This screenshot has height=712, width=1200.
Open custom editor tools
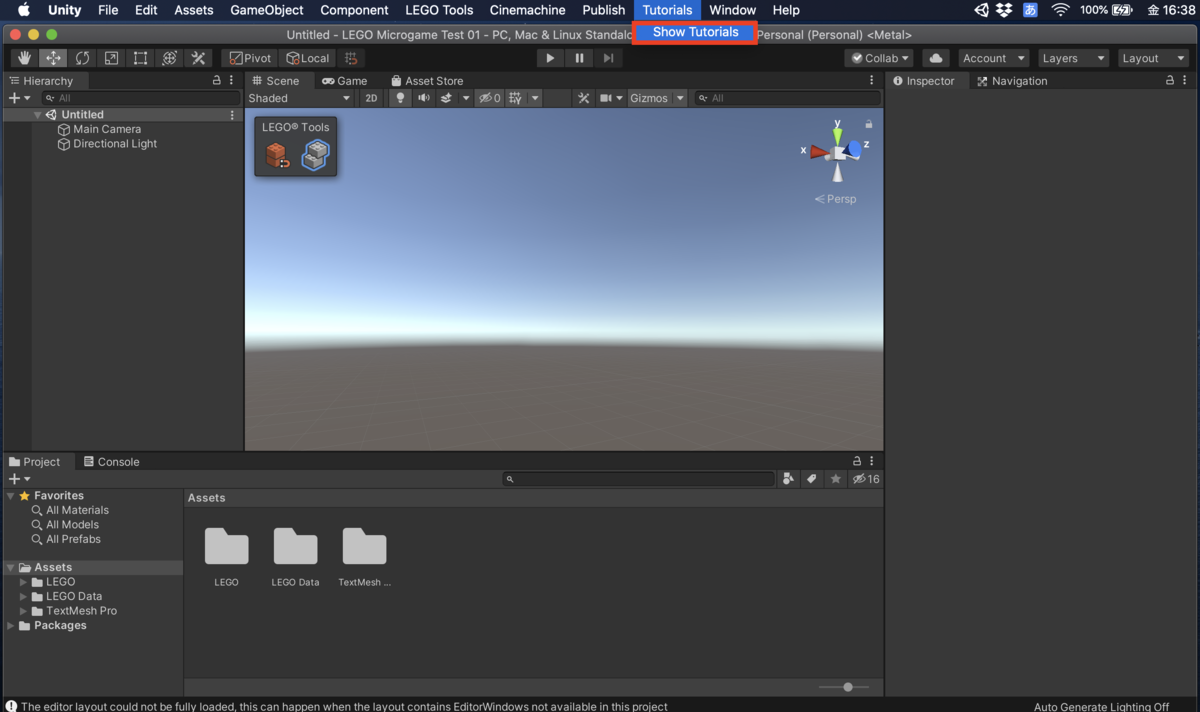[198, 58]
